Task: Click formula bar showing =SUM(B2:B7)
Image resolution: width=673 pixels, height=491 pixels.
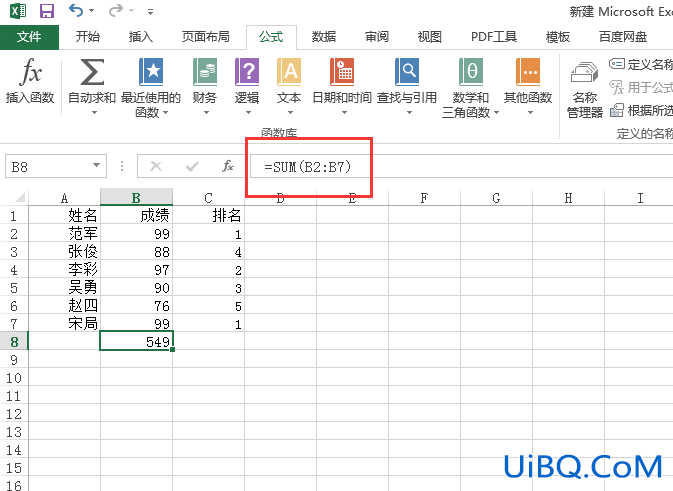Action: click(x=461, y=166)
